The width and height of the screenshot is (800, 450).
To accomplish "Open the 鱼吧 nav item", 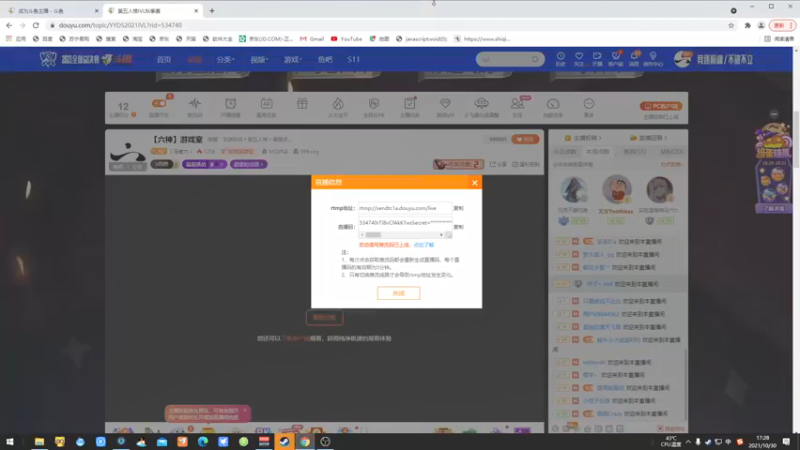I will (x=325, y=60).
